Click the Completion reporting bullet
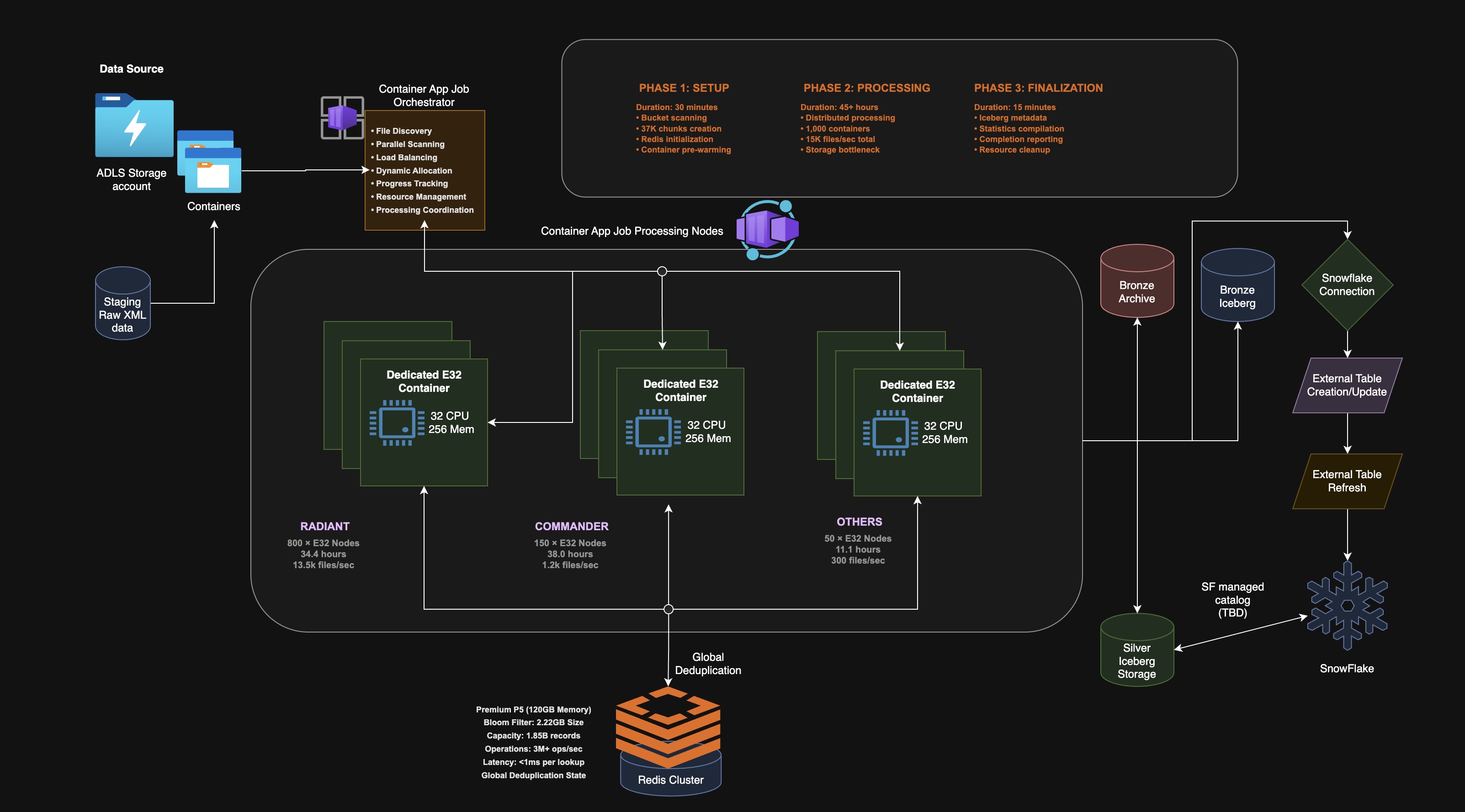1465x812 pixels. [x=1018, y=139]
